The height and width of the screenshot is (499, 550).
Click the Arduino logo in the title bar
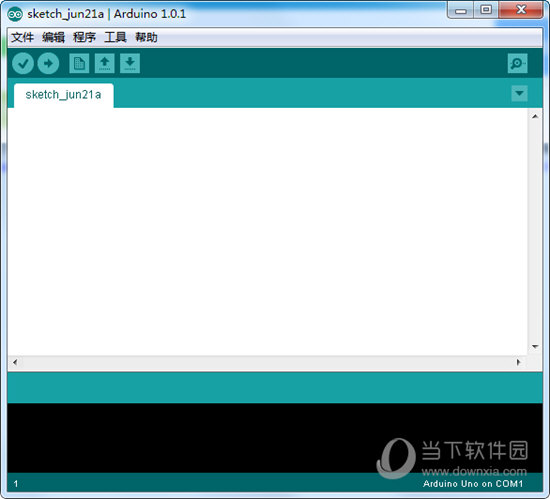(x=15, y=14)
